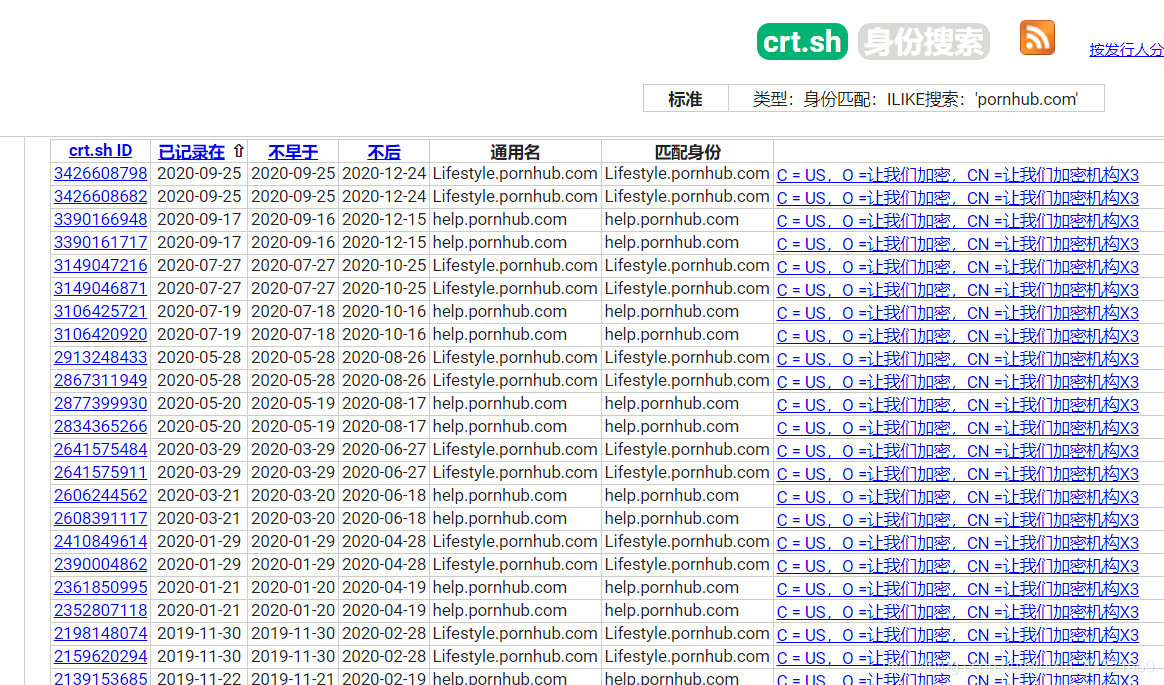Open issuer link in row 3106425721

click(958, 313)
